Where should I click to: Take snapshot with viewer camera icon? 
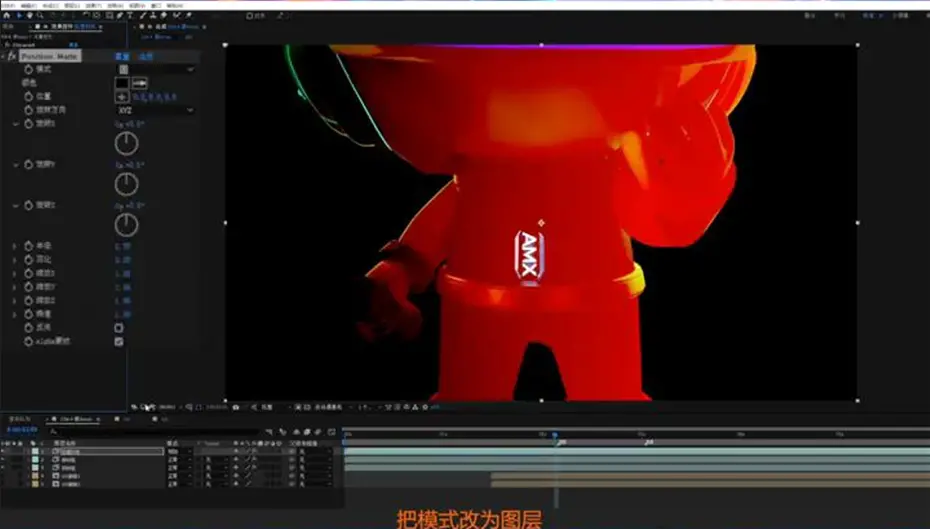236,407
